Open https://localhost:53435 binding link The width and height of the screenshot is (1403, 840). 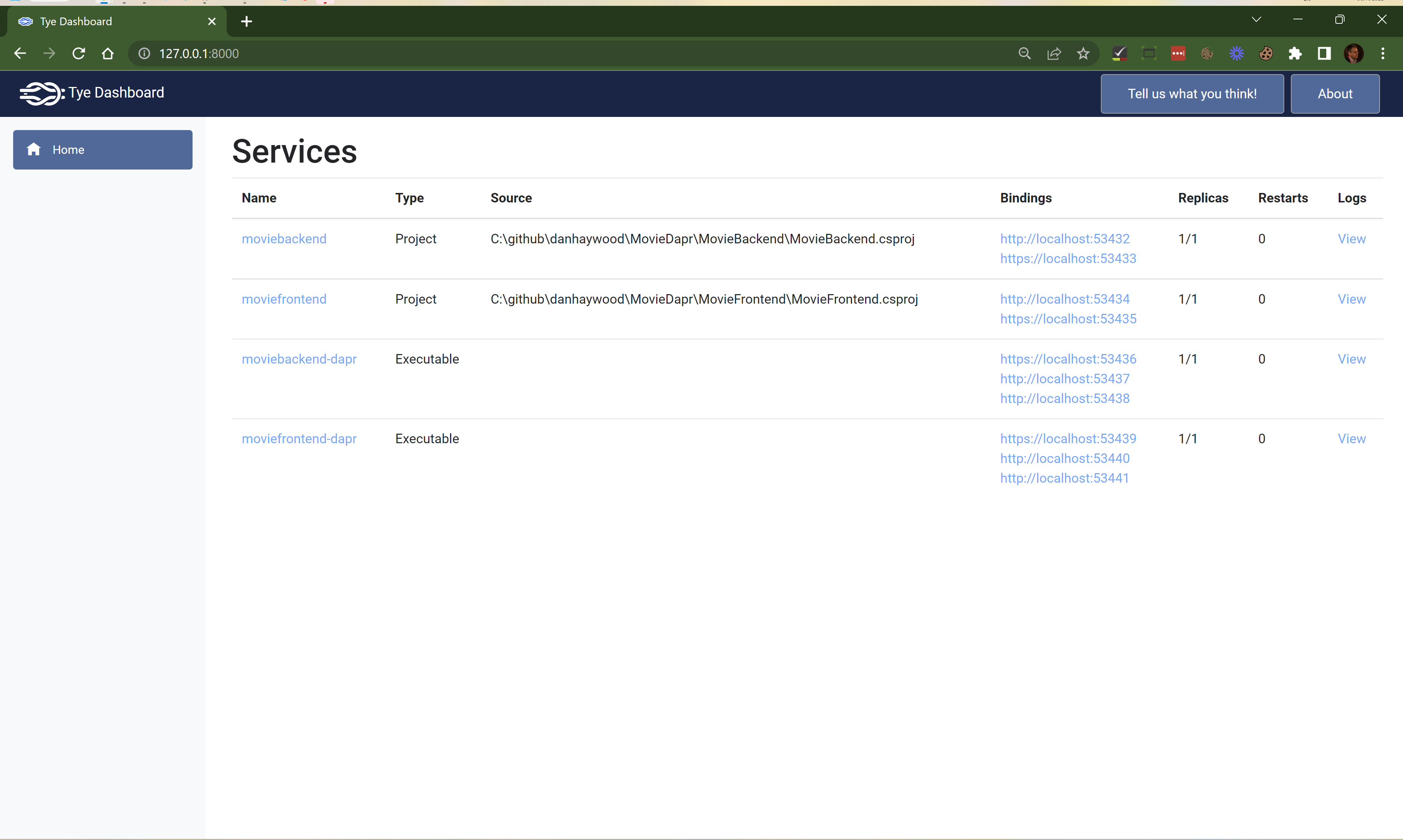pyautogui.click(x=1067, y=319)
